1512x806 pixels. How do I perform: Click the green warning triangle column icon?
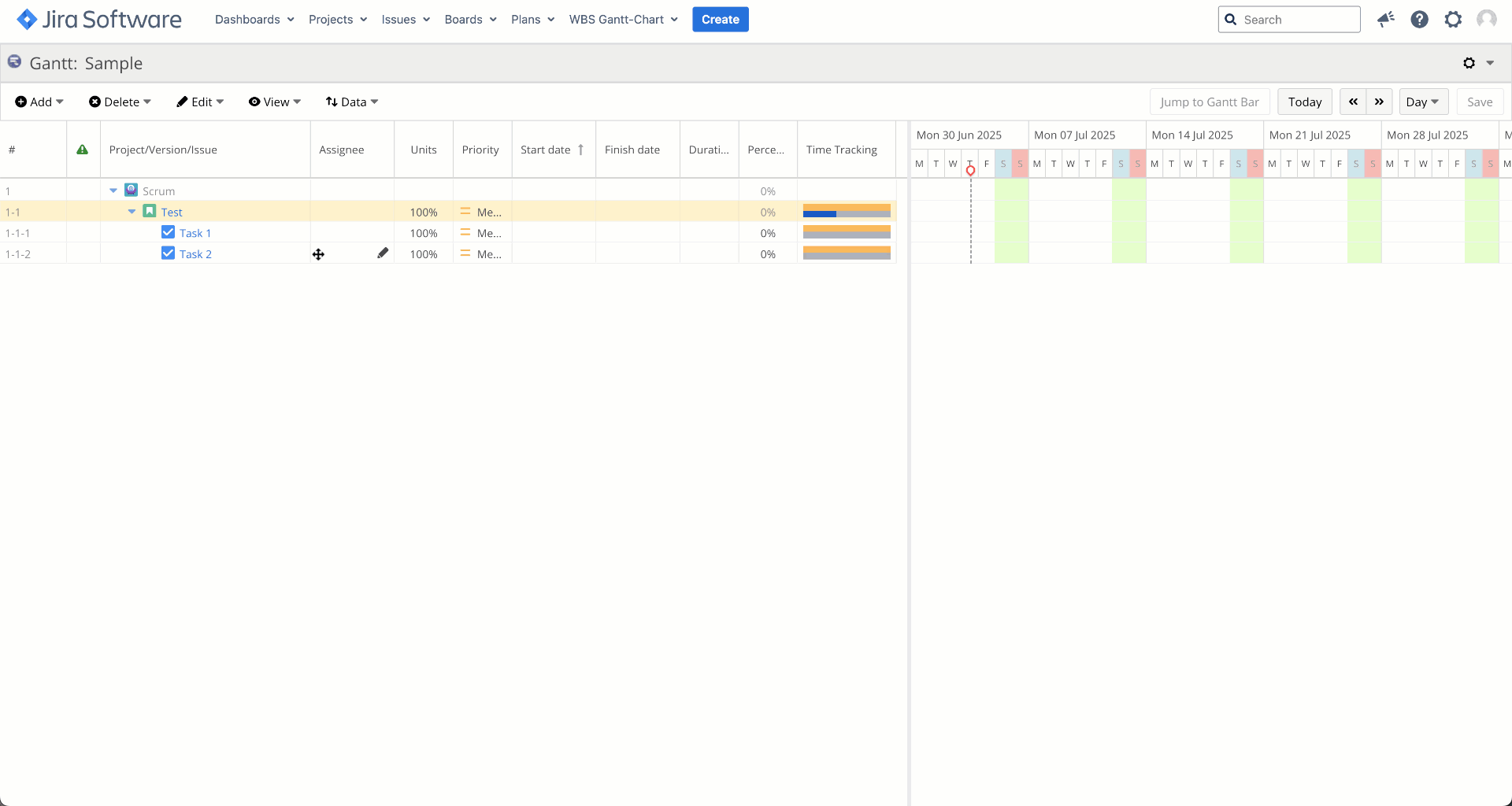click(x=83, y=150)
